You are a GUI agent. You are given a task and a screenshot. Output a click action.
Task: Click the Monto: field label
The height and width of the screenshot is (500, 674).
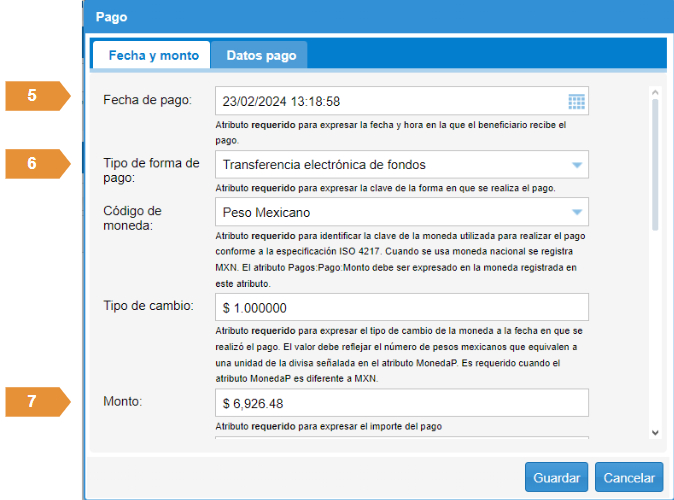point(122,401)
